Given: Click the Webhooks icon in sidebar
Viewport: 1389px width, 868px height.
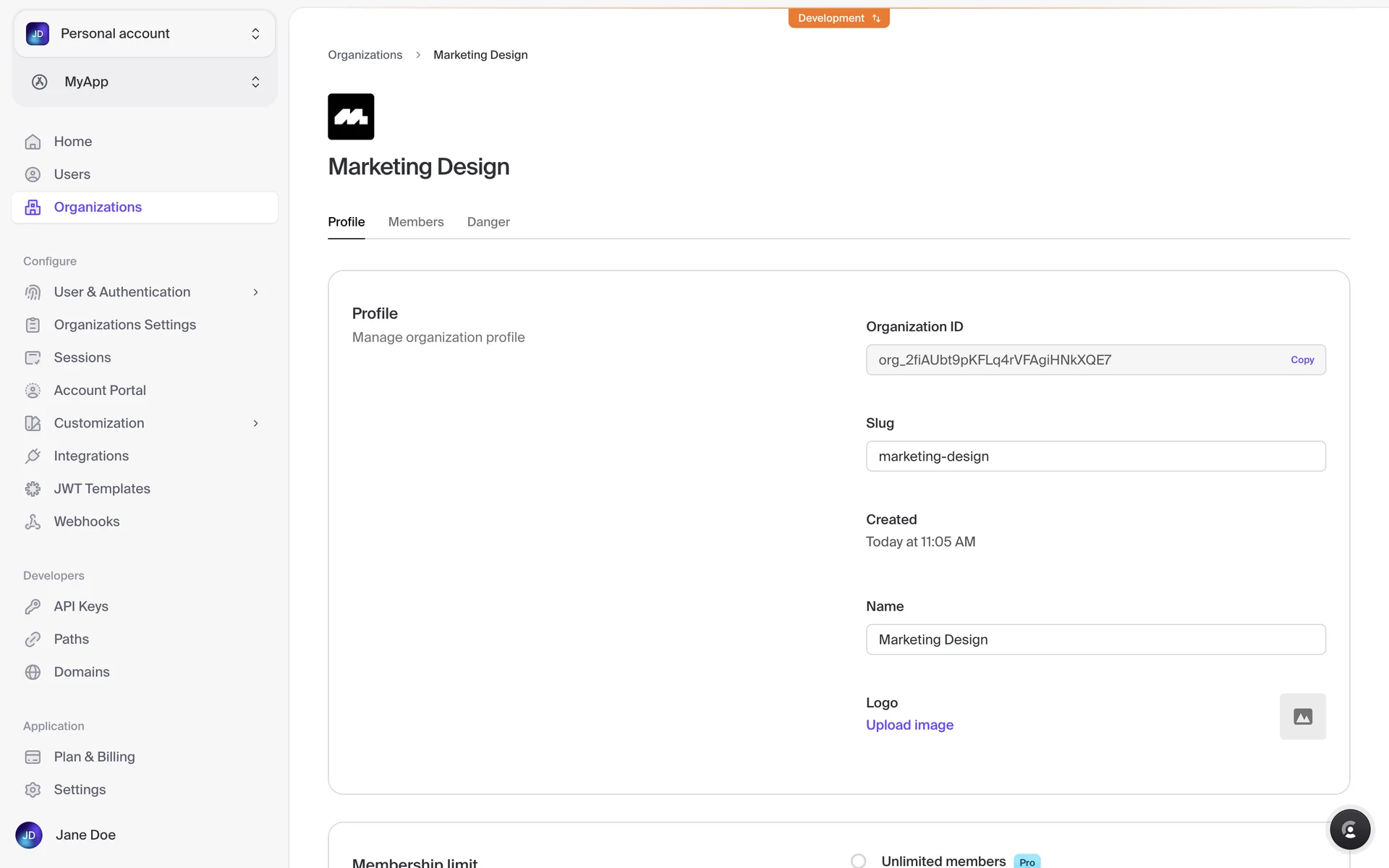Looking at the screenshot, I should [33, 522].
